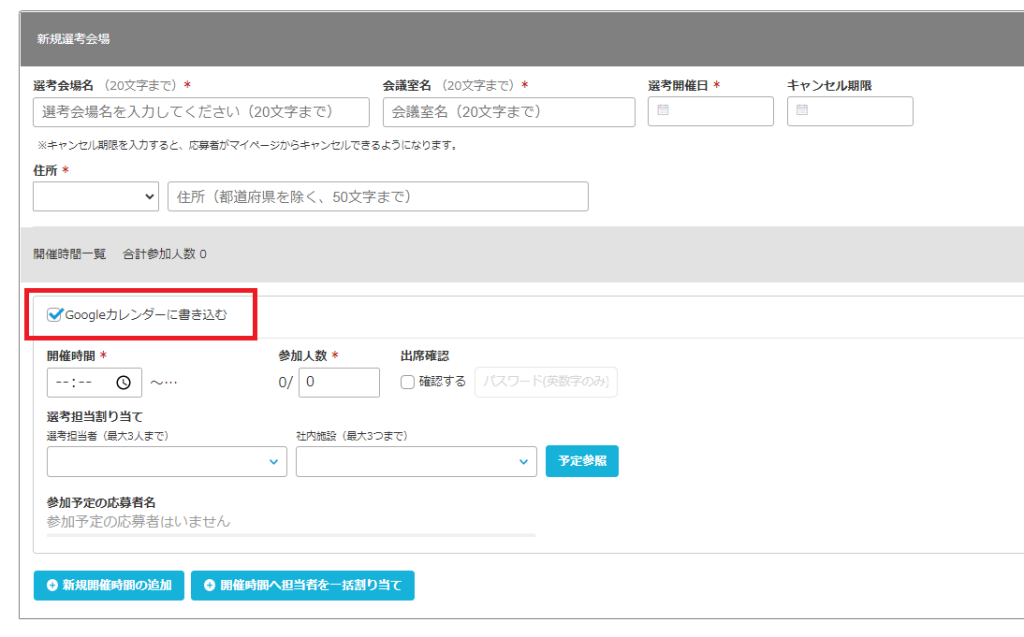The width and height of the screenshot is (1024, 637).
Task: Toggle Googleカレンダーに書き込む checkbox
Action: click(x=55, y=315)
